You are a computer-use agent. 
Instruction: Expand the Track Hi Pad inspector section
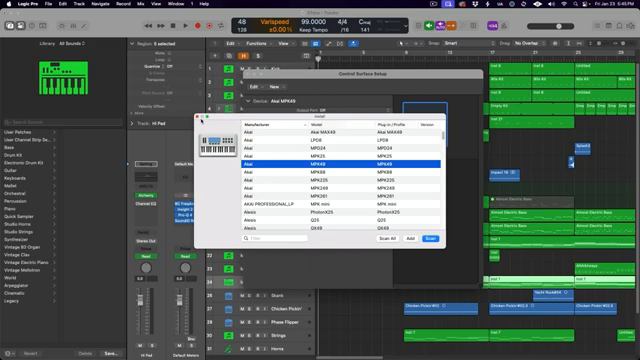(132, 123)
